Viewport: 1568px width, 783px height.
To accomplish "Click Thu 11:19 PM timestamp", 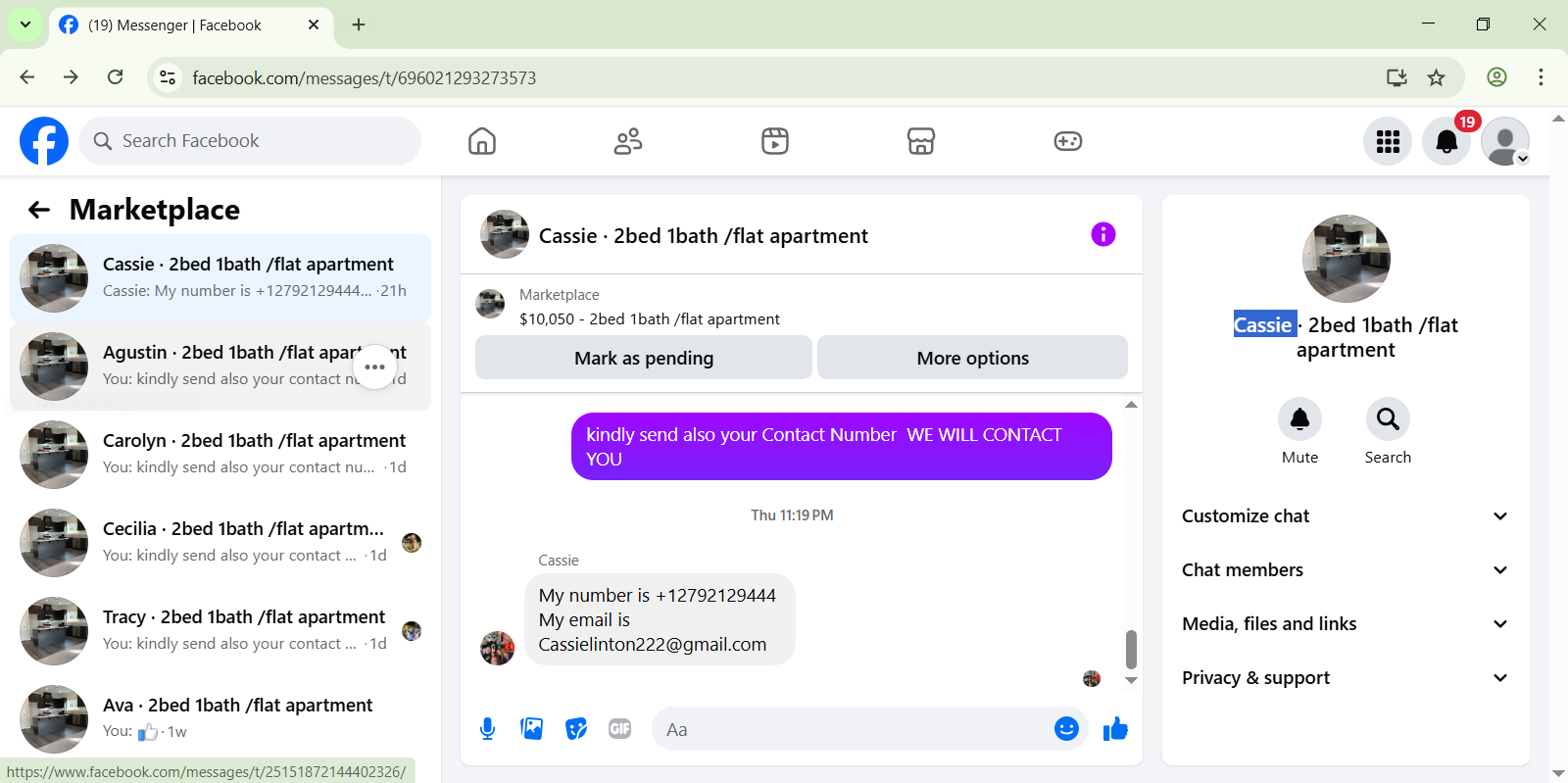I will 792,515.
